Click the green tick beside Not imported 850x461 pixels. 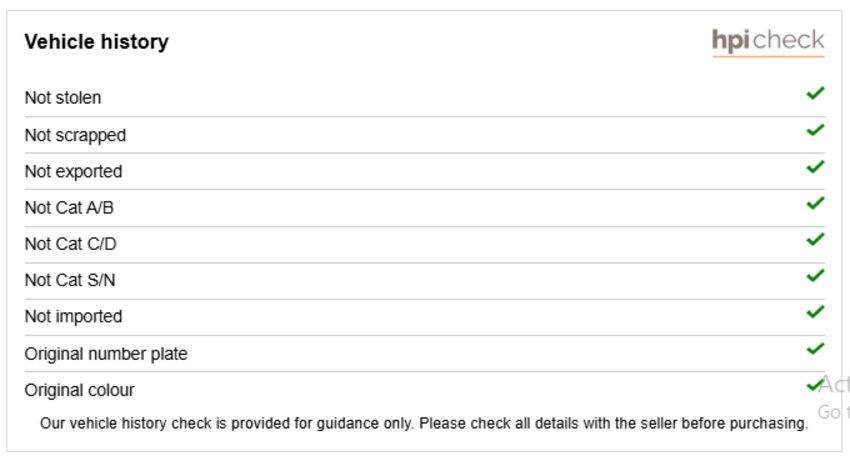tap(815, 312)
